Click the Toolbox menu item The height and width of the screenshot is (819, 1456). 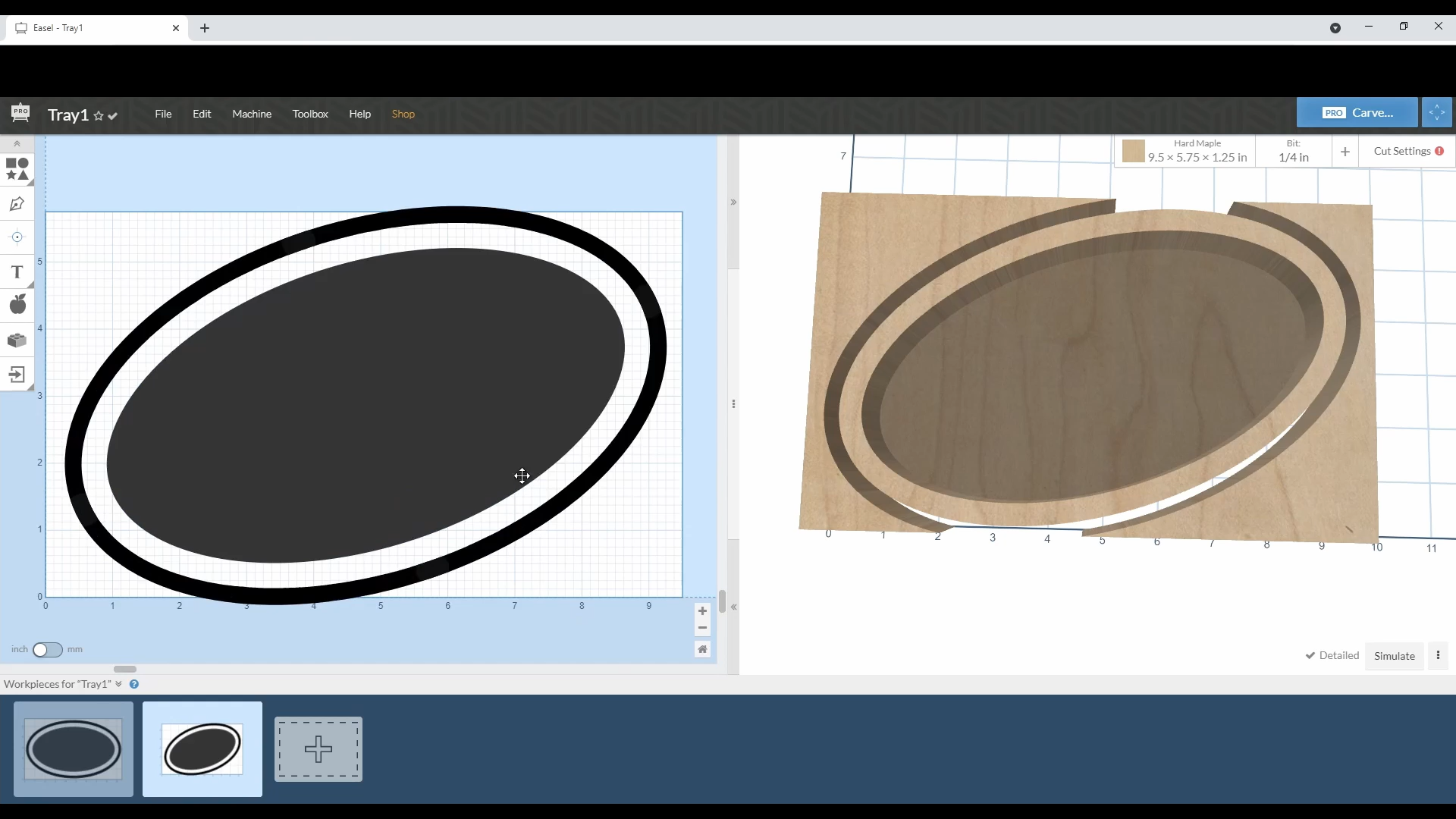(x=310, y=113)
